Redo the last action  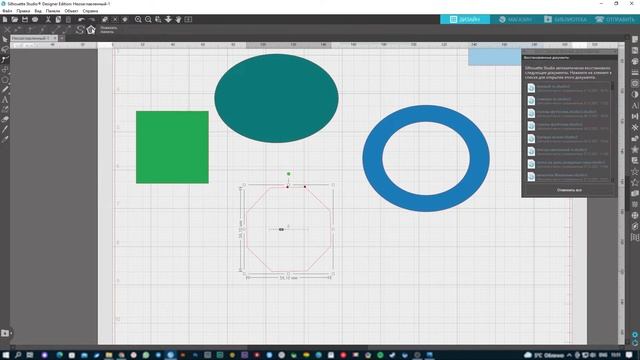click(92, 19)
